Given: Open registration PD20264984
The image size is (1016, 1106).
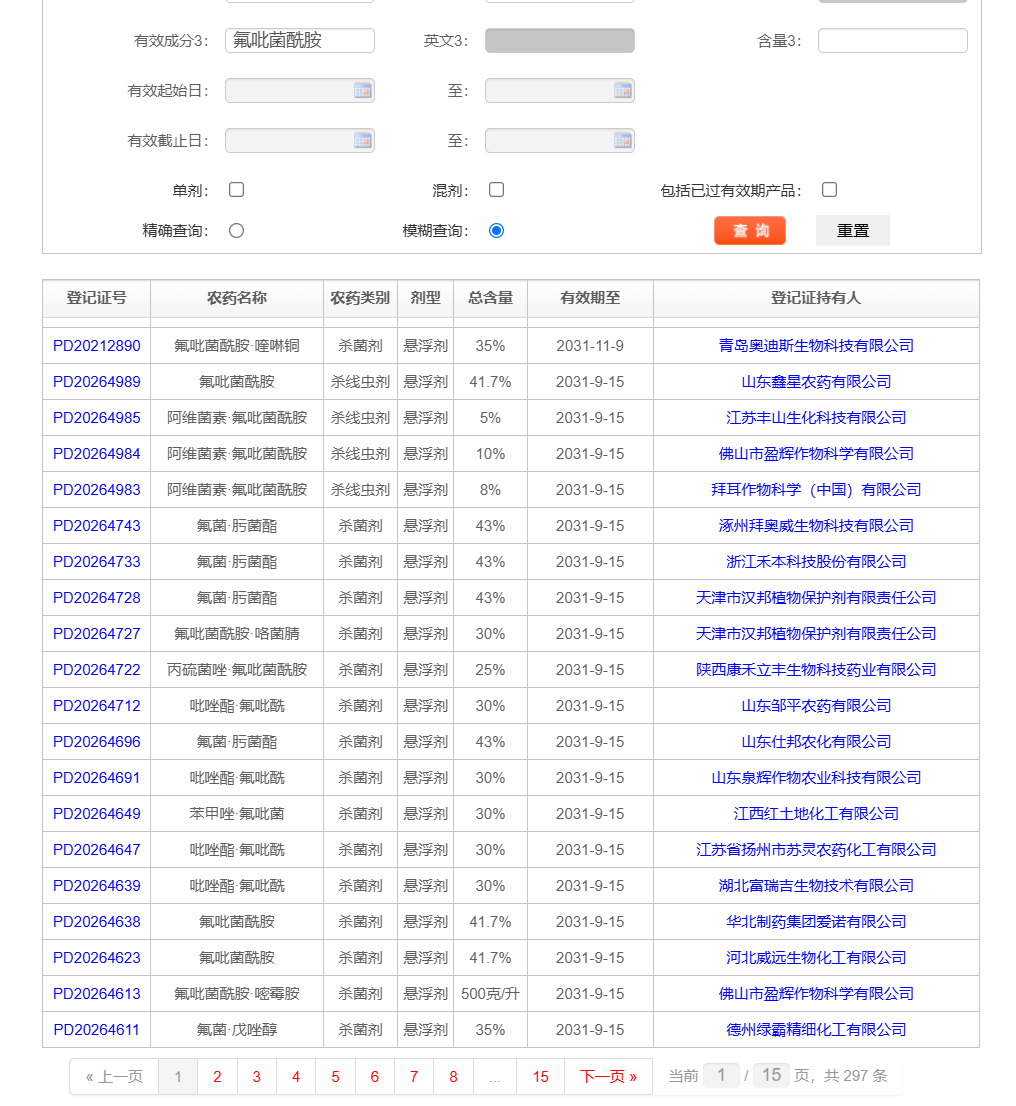Looking at the screenshot, I should click(x=97, y=454).
